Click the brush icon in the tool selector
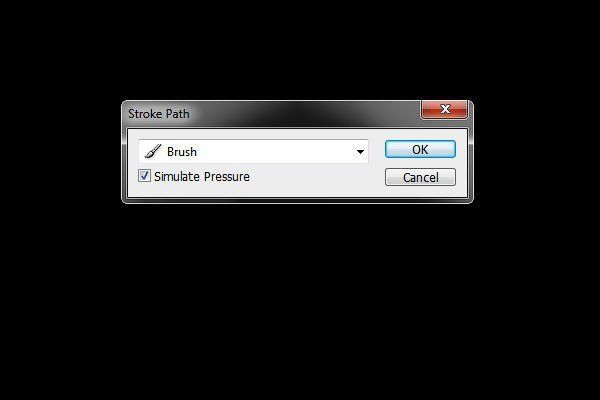Viewport: 600px width, 400px height. coord(153,151)
